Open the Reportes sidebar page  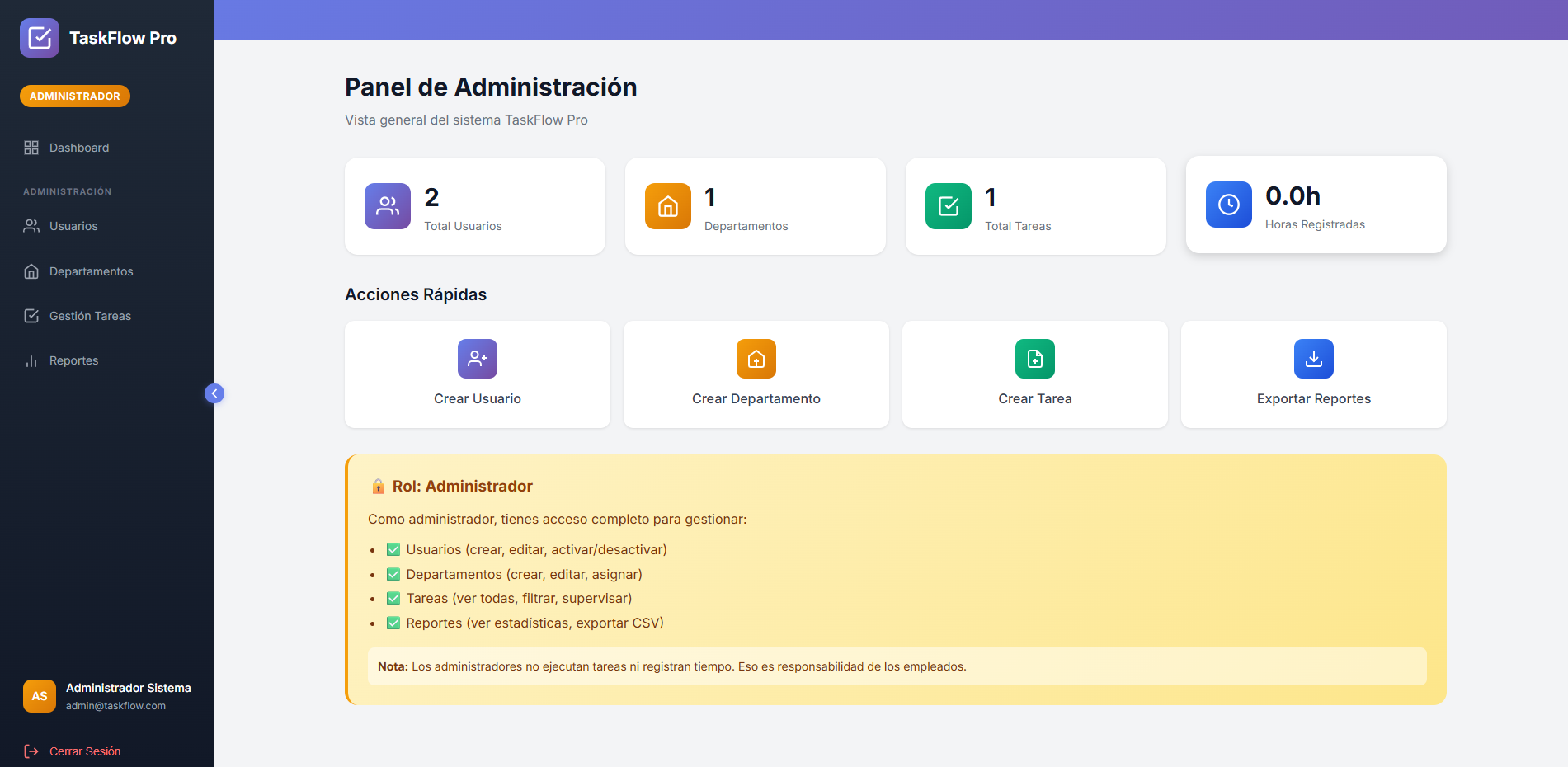coord(73,360)
